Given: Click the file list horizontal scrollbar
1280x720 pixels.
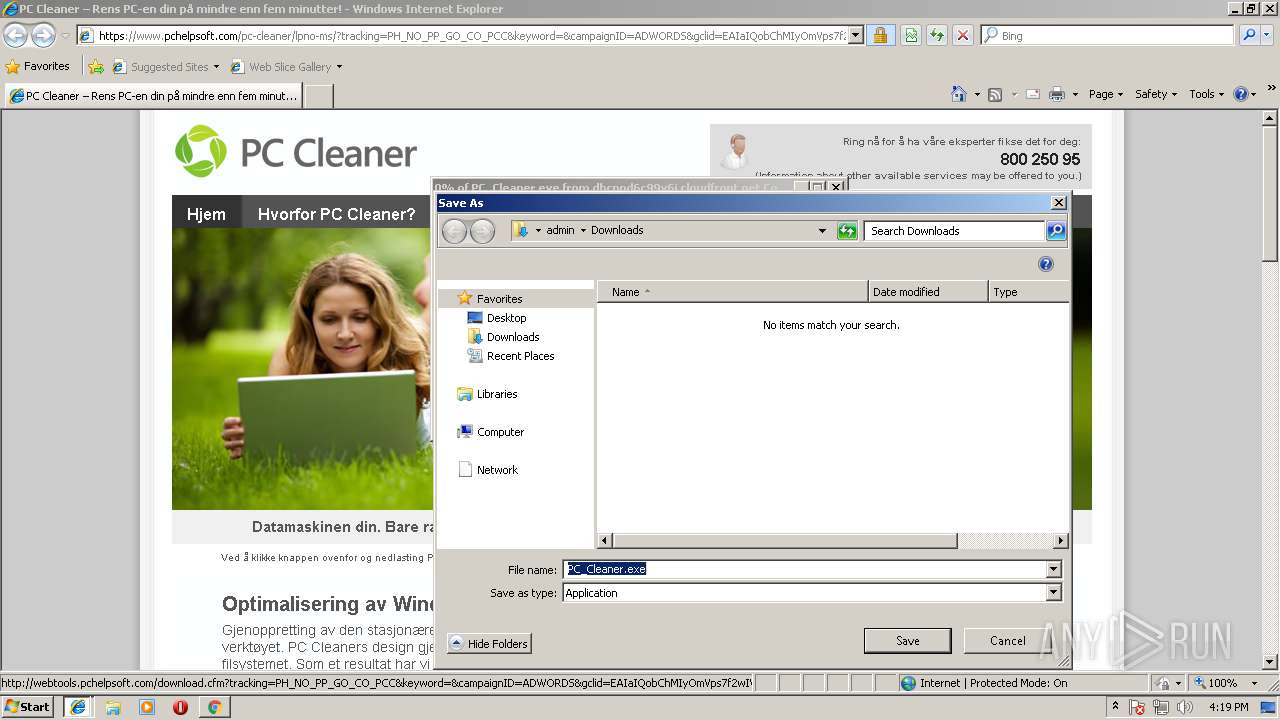Looking at the screenshot, I should tap(783, 541).
